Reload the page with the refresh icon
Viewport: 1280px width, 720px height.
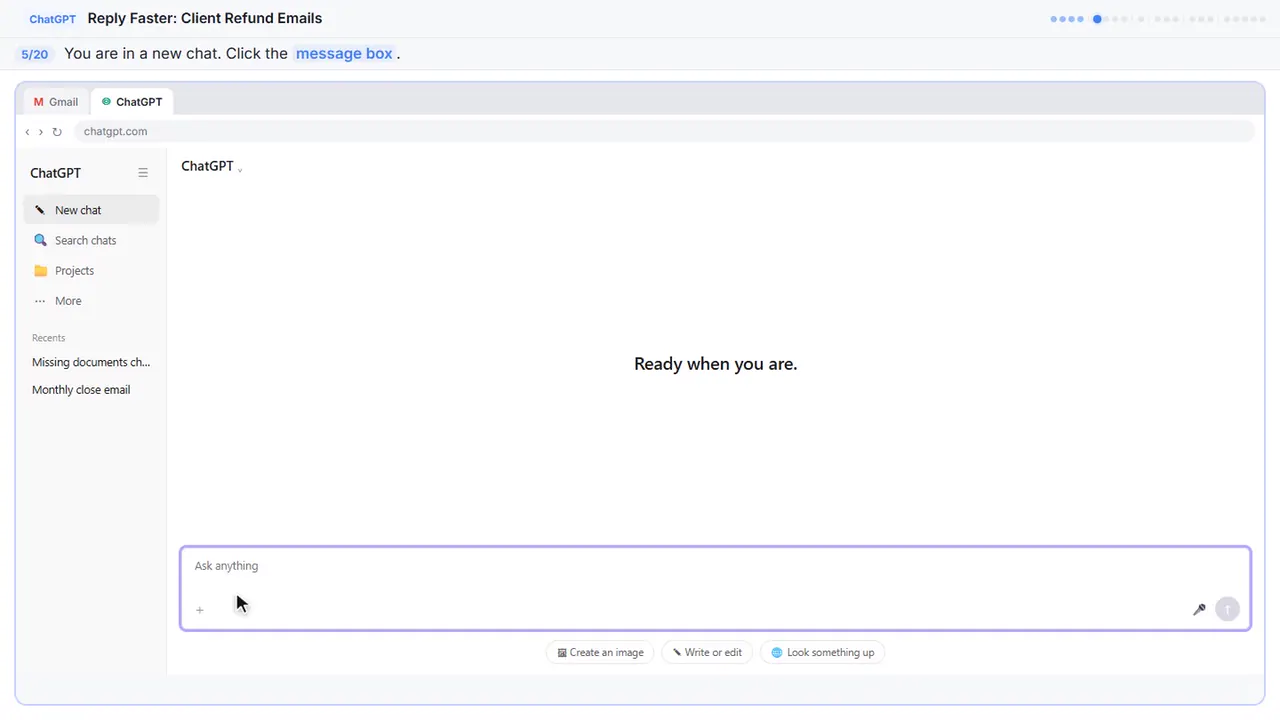tap(57, 132)
